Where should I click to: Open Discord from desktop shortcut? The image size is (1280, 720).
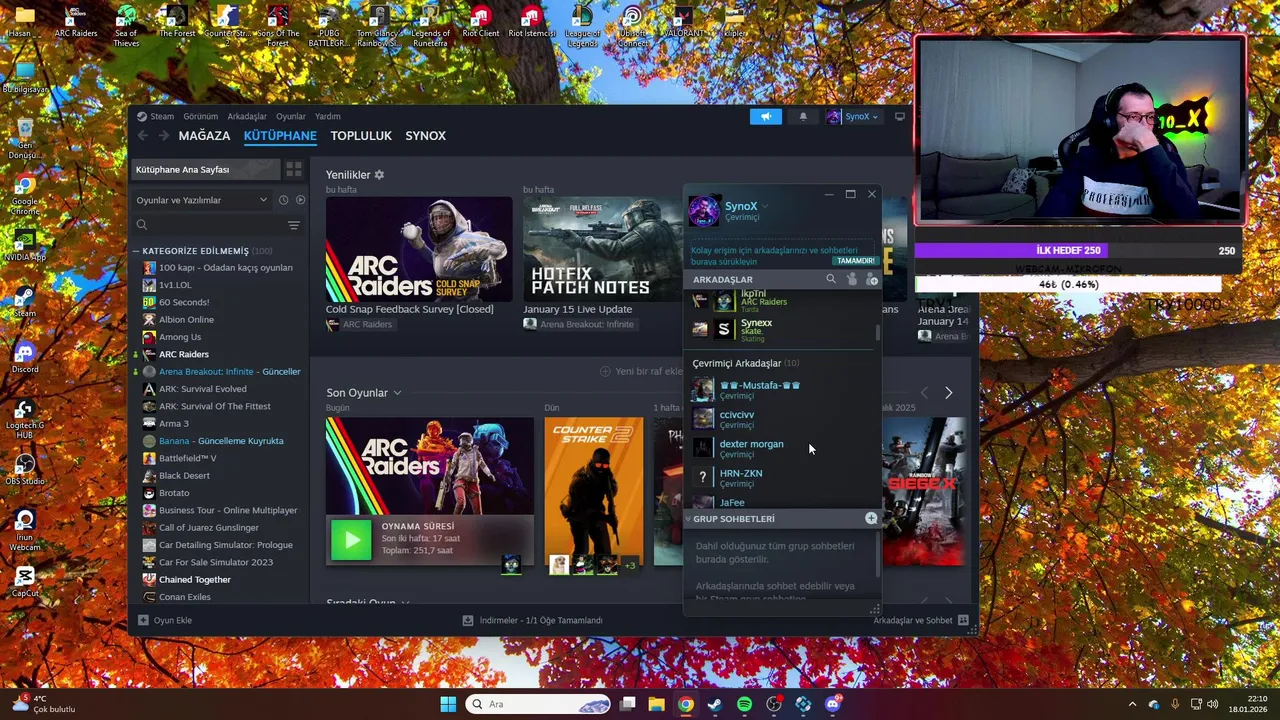coord(25,357)
